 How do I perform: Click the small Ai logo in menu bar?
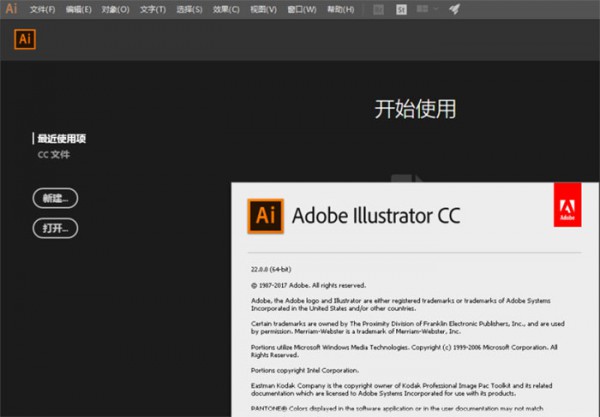11,8
